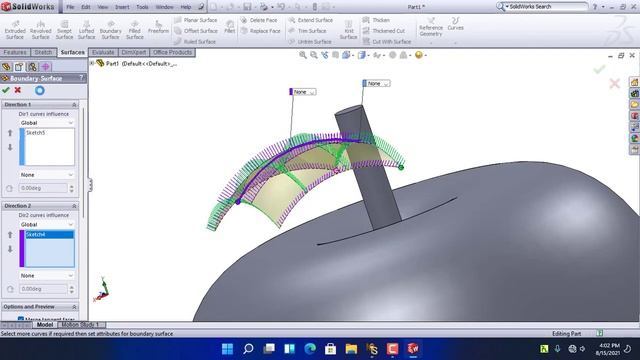Click the Extend Surface command
Screen dimensions: 640x360
(311, 20)
